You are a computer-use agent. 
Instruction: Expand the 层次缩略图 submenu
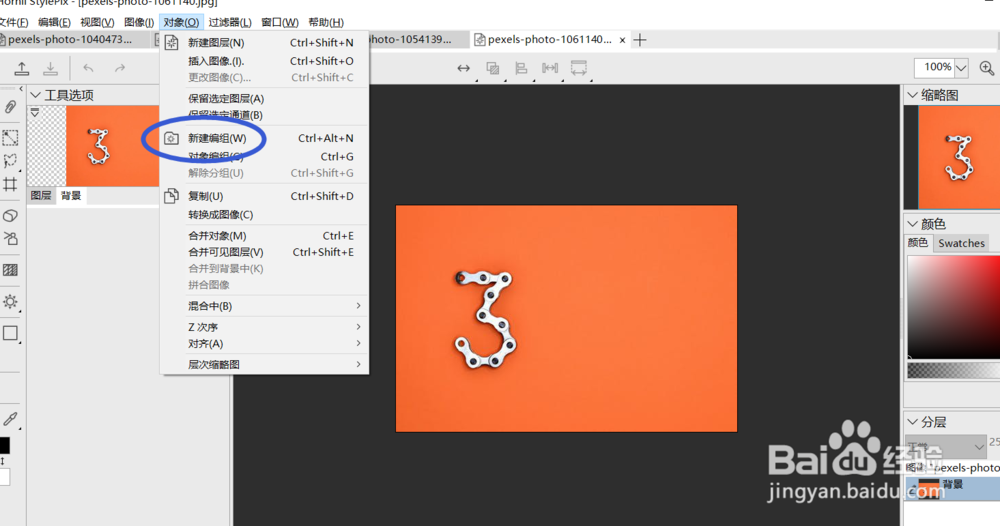(x=264, y=365)
